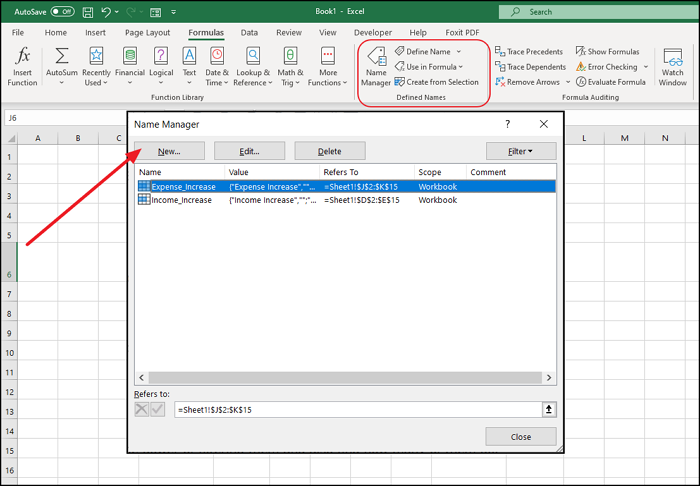Click Error Checking
Image resolution: width=700 pixels, height=486 pixels.
[607, 67]
